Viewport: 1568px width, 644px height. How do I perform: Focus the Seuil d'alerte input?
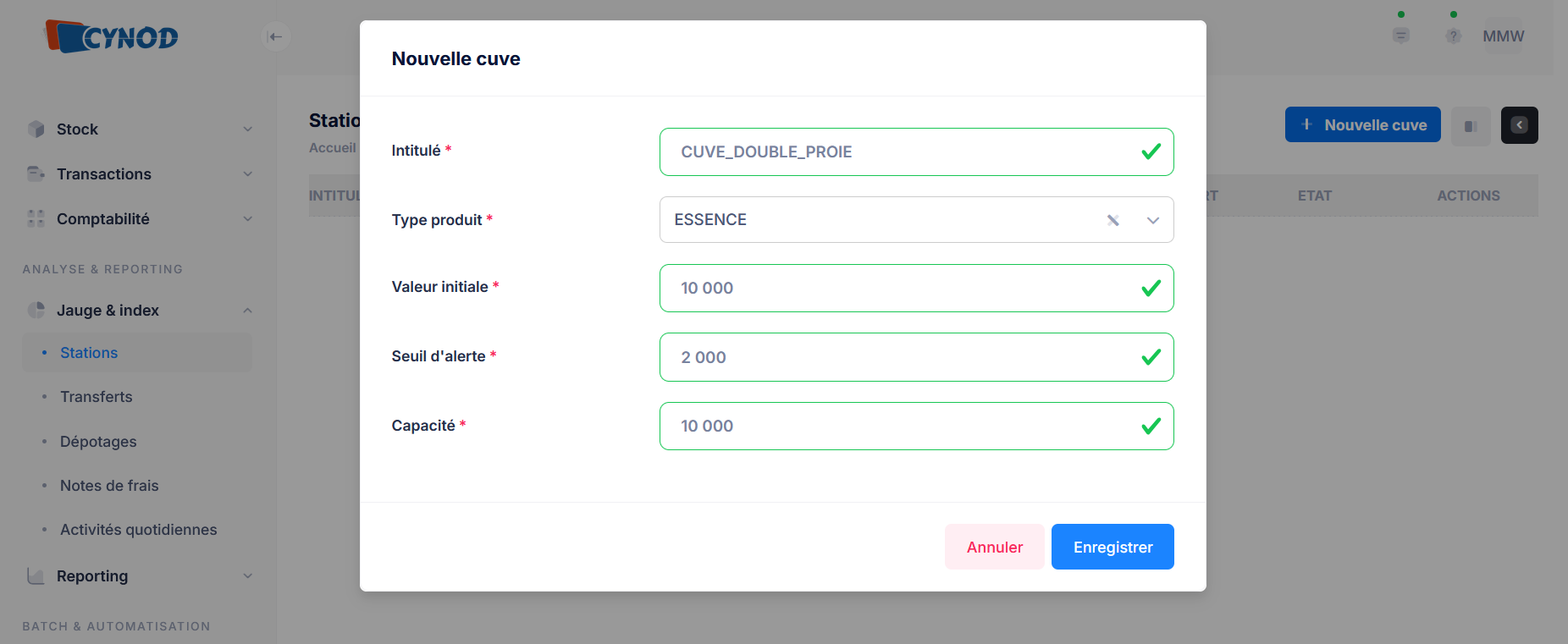(906, 357)
